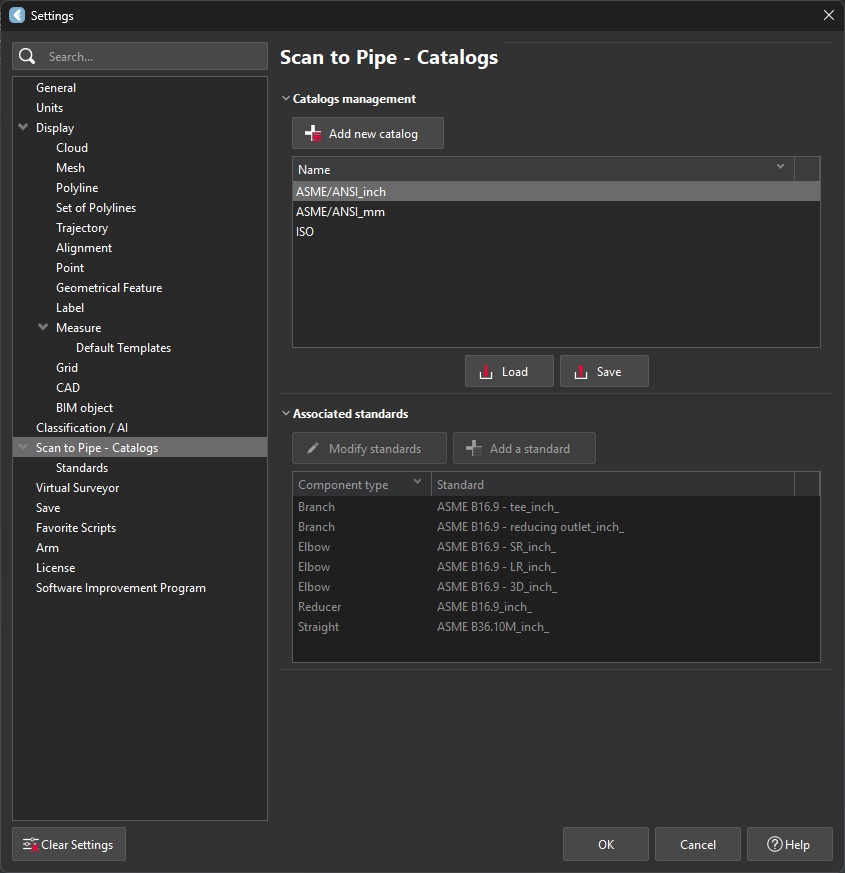Click the Clear Settings icon
The image size is (845, 873).
coord(30,845)
